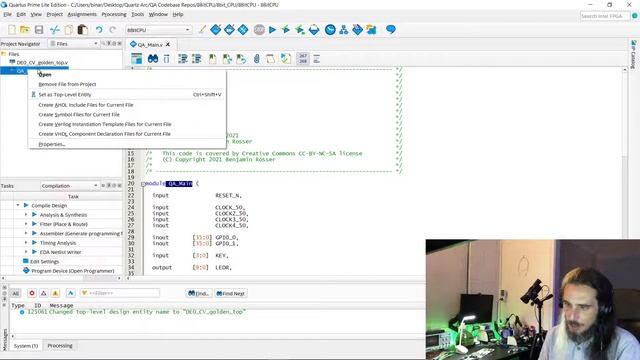
Task: Click the message filter input field
Action: 120,293
